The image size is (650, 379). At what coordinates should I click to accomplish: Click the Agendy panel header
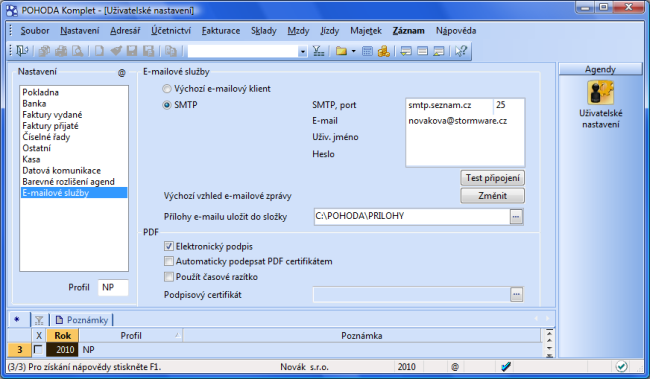600,69
